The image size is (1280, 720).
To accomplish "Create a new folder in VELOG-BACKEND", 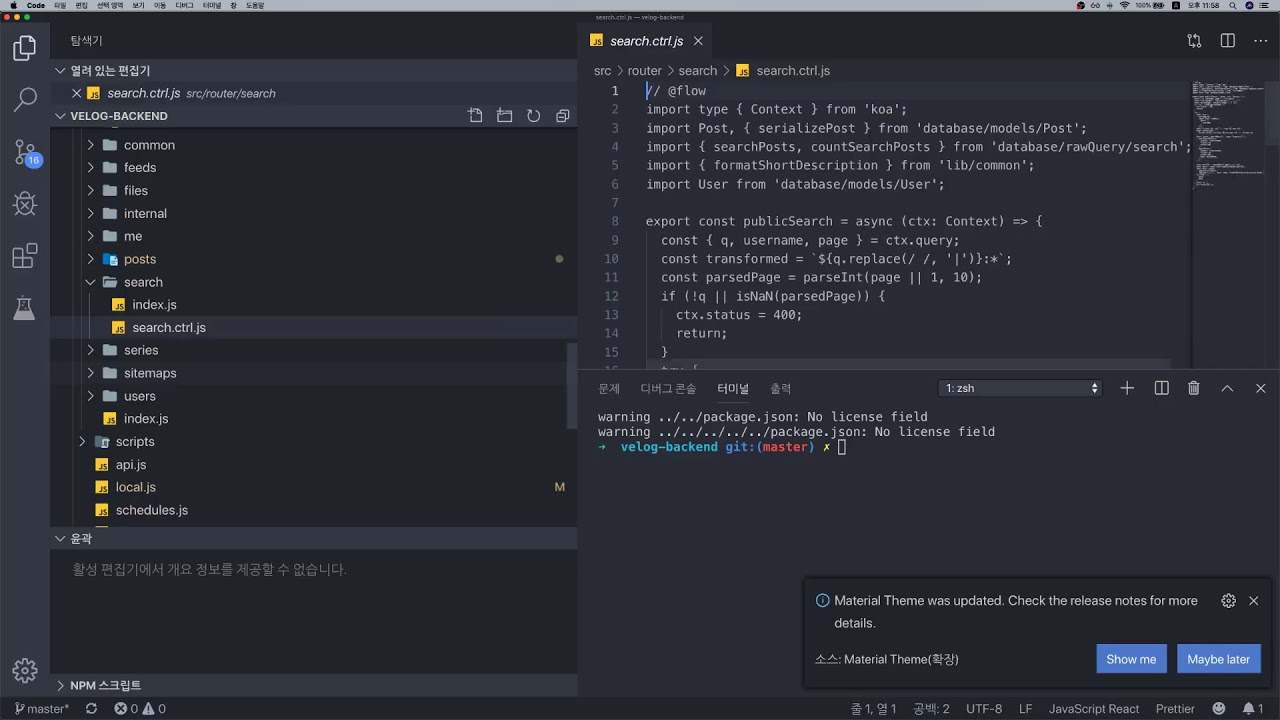I will 505,116.
